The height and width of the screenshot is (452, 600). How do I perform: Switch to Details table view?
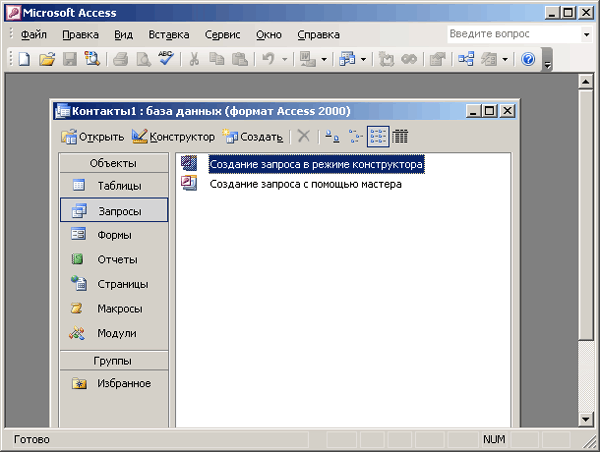click(400, 136)
